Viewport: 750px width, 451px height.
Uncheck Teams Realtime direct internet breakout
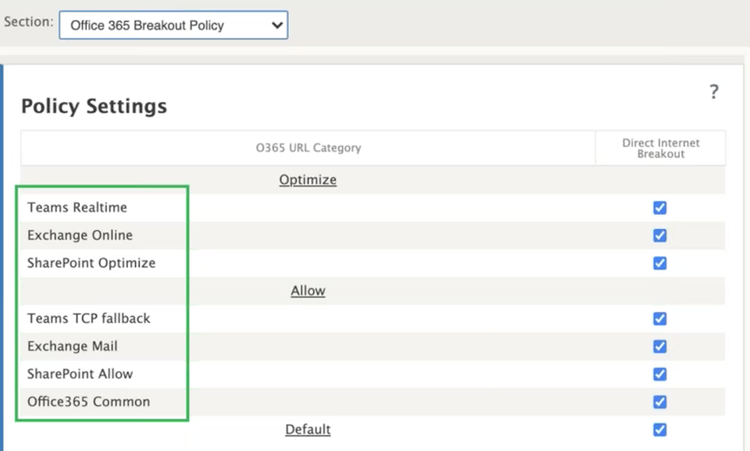pyautogui.click(x=660, y=208)
